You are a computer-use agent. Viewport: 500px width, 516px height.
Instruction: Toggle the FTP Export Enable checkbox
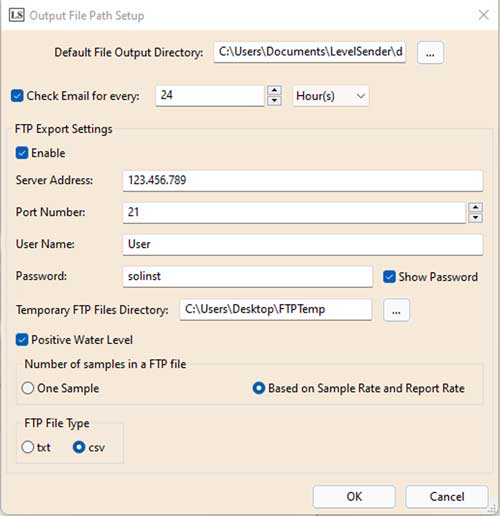pyautogui.click(x=22, y=153)
